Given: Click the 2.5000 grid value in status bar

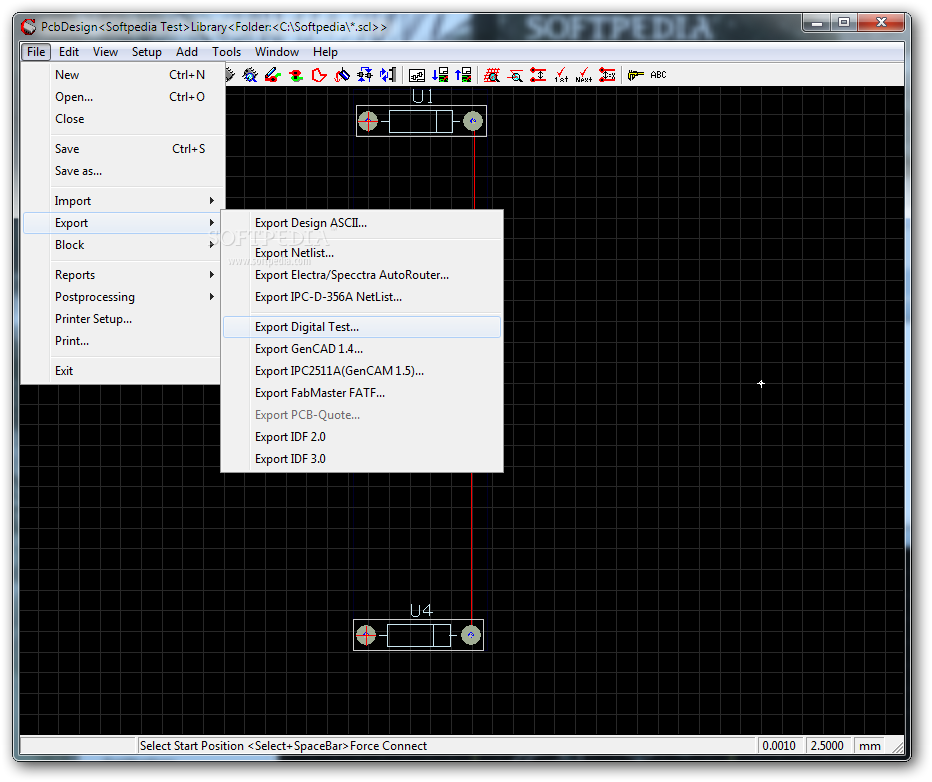Looking at the screenshot, I should click(x=827, y=746).
